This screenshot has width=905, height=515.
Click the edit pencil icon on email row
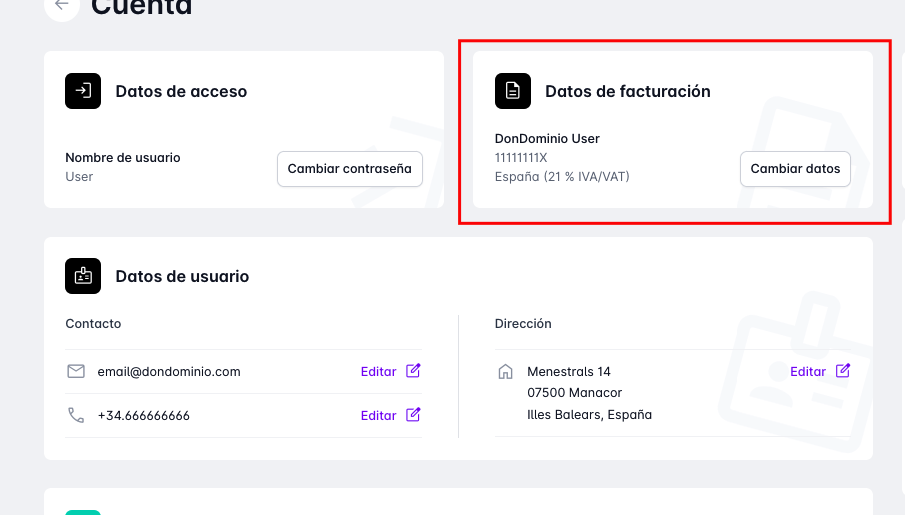413,371
